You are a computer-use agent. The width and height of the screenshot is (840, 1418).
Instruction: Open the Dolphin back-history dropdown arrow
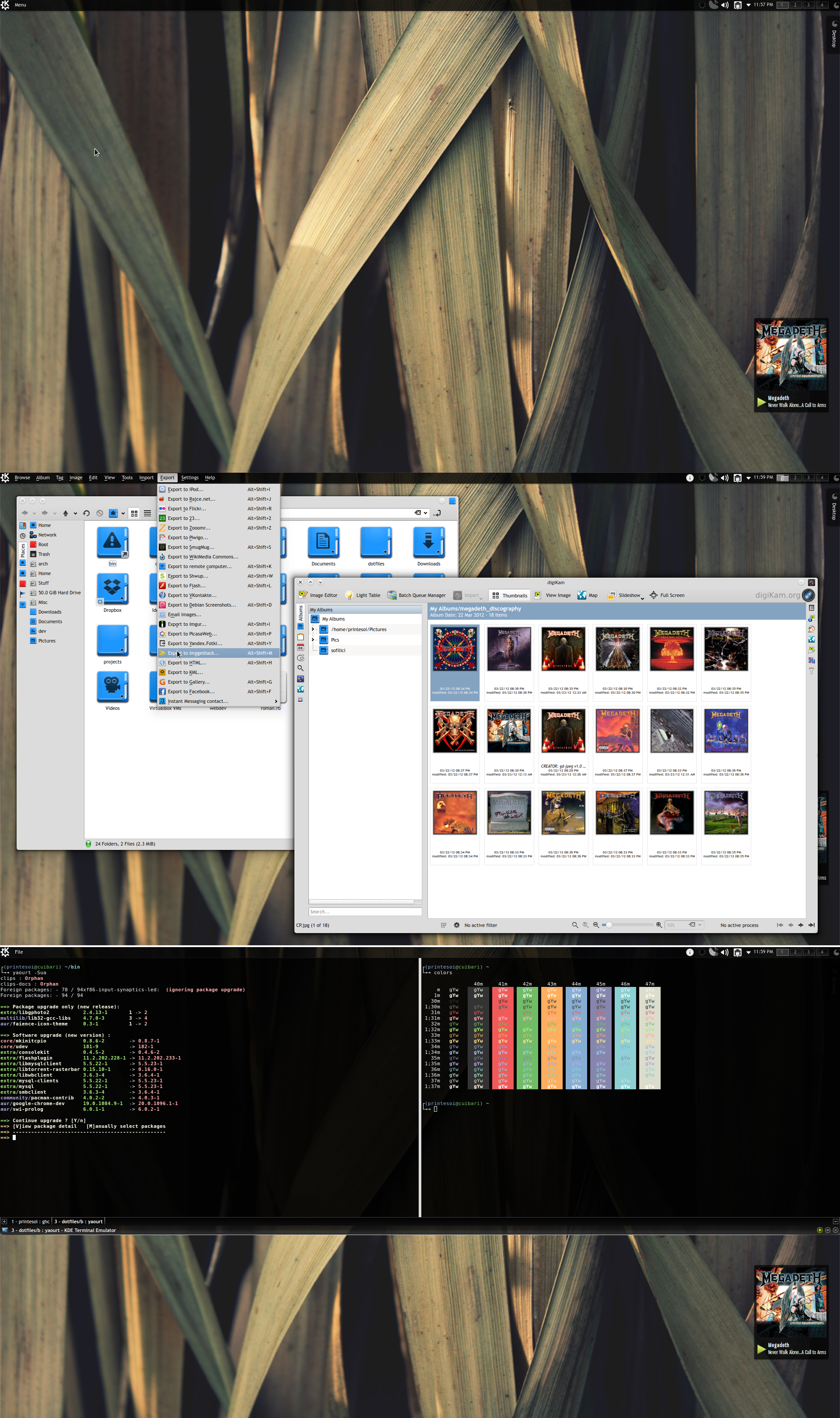(x=34, y=513)
